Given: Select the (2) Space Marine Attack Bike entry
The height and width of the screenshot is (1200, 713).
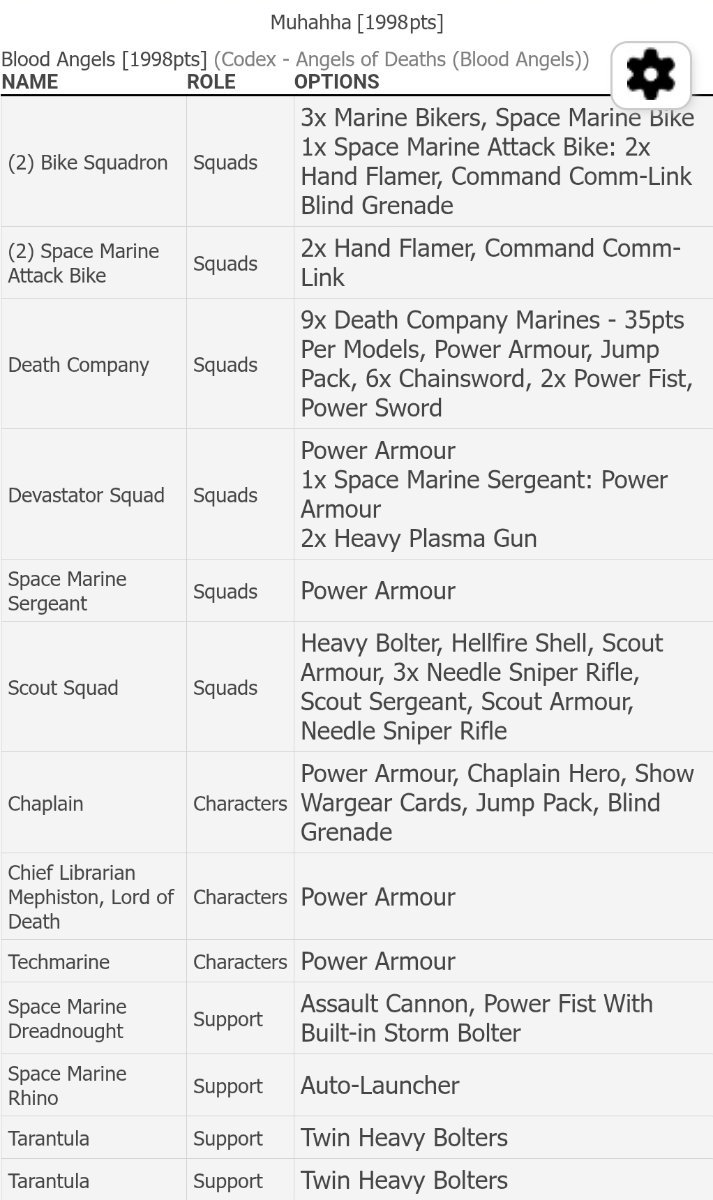Looking at the screenshot, I should [x=356, y=263].
